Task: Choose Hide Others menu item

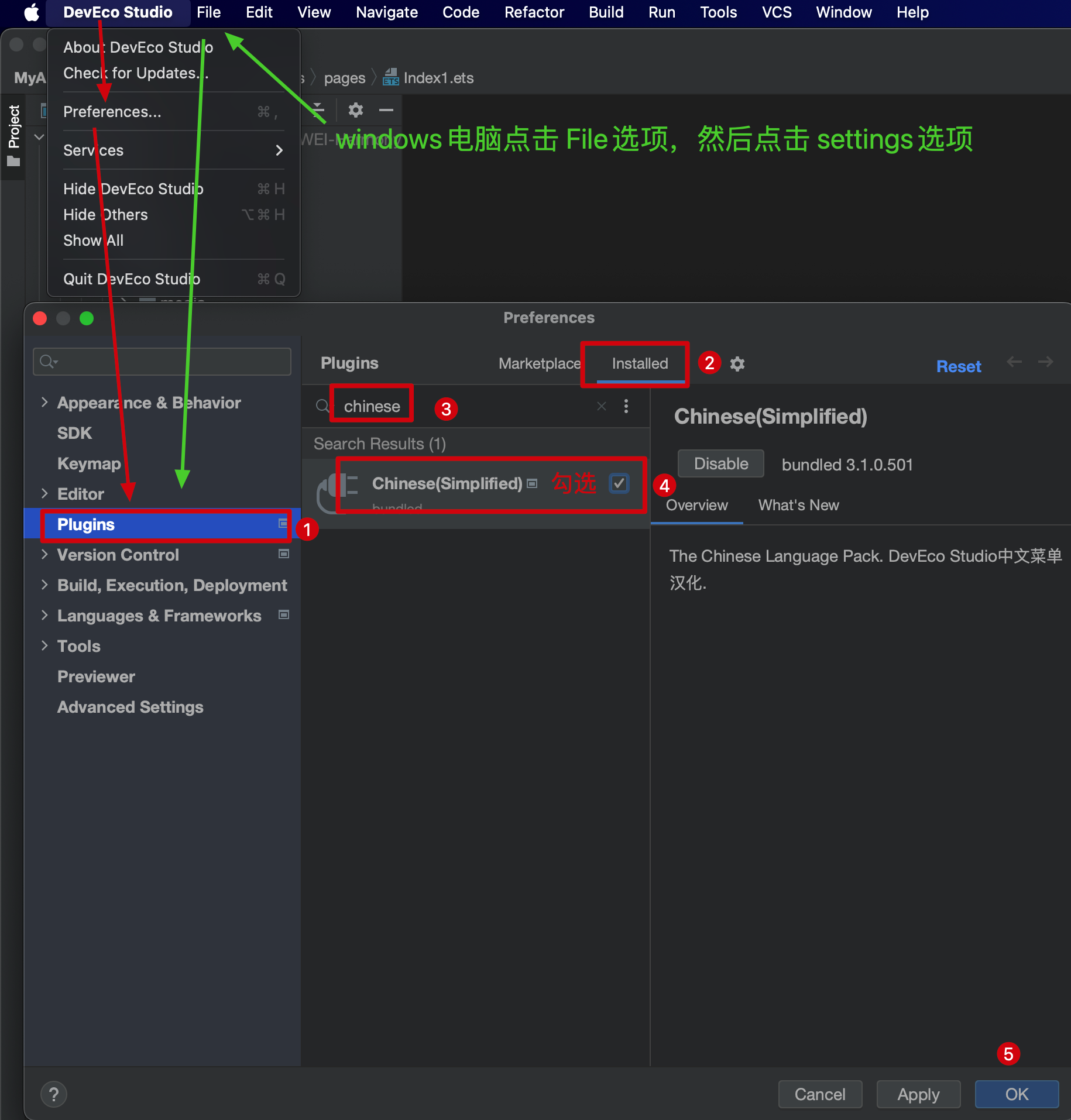Action: [x=173, y=215]
